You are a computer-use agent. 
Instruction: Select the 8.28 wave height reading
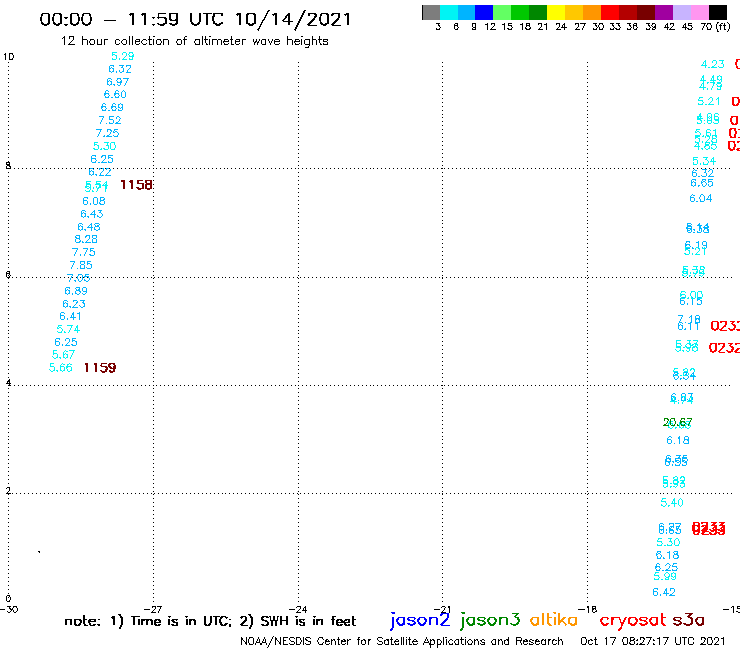pyautogui.click(x=86, y=239)
